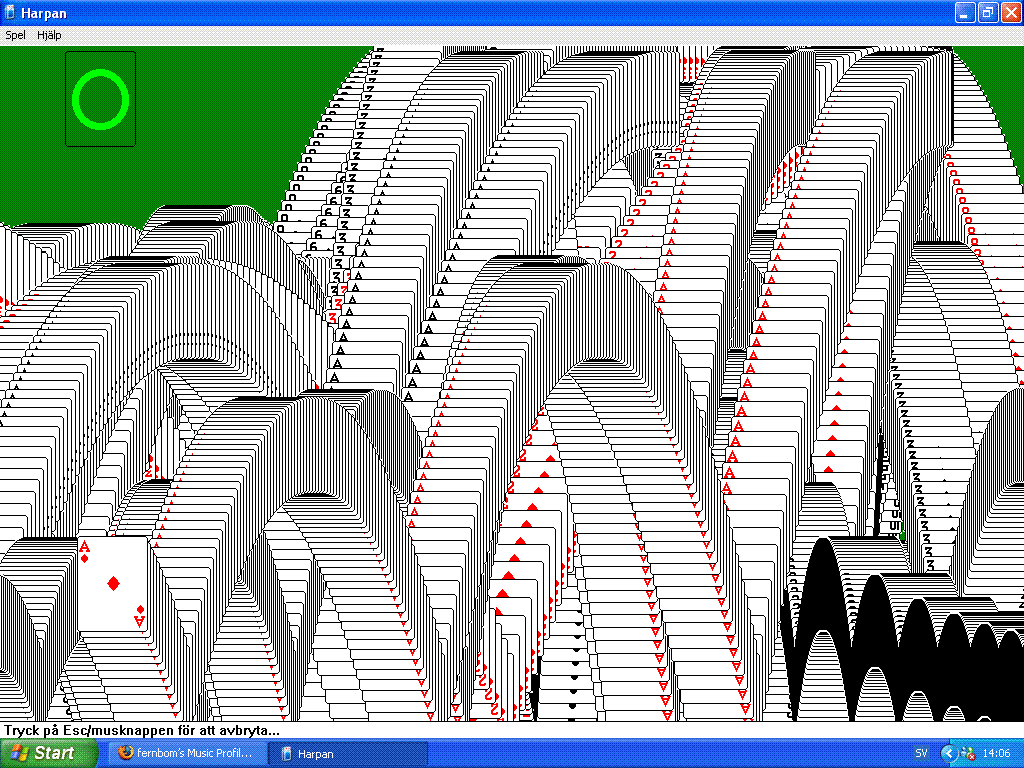Click the empty deck slot with green circle
1024x768 pixels.
(101, 99)
